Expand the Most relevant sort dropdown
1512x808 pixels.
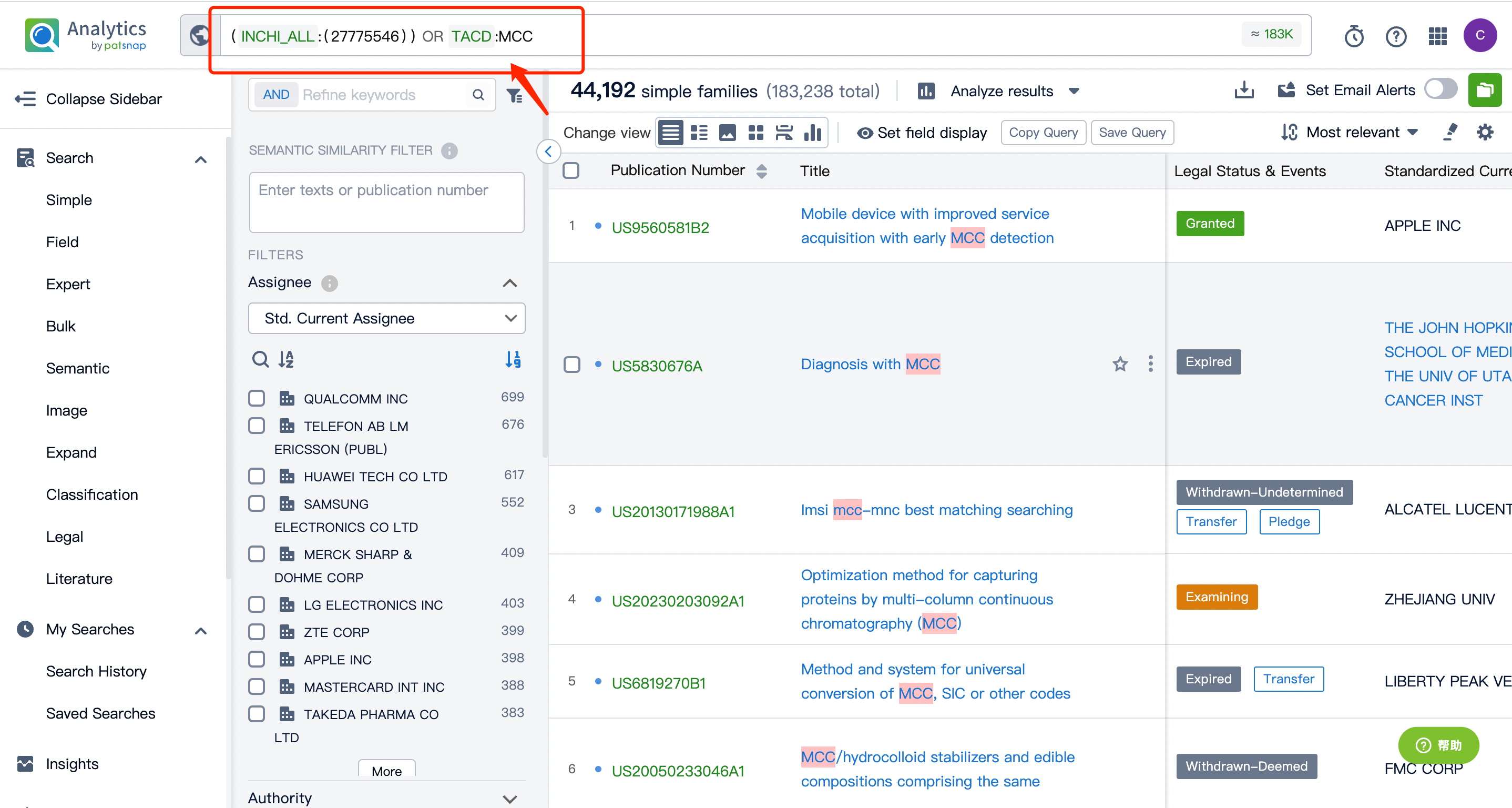point(1360,131)
